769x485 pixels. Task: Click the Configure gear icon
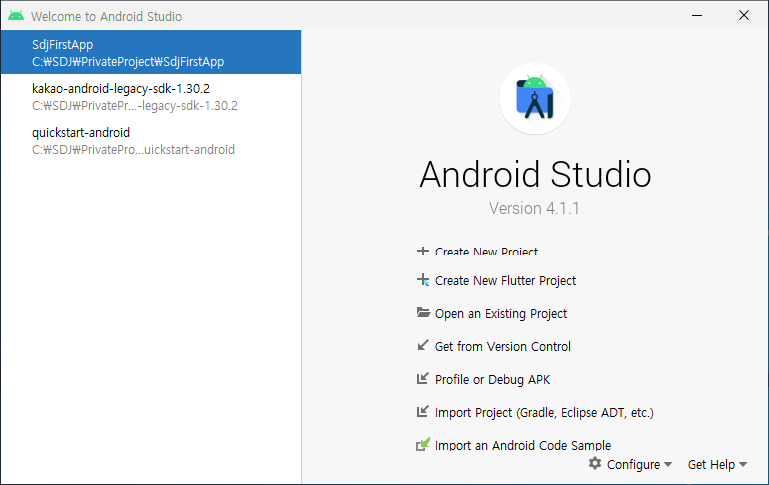click(x=595, y=463)
